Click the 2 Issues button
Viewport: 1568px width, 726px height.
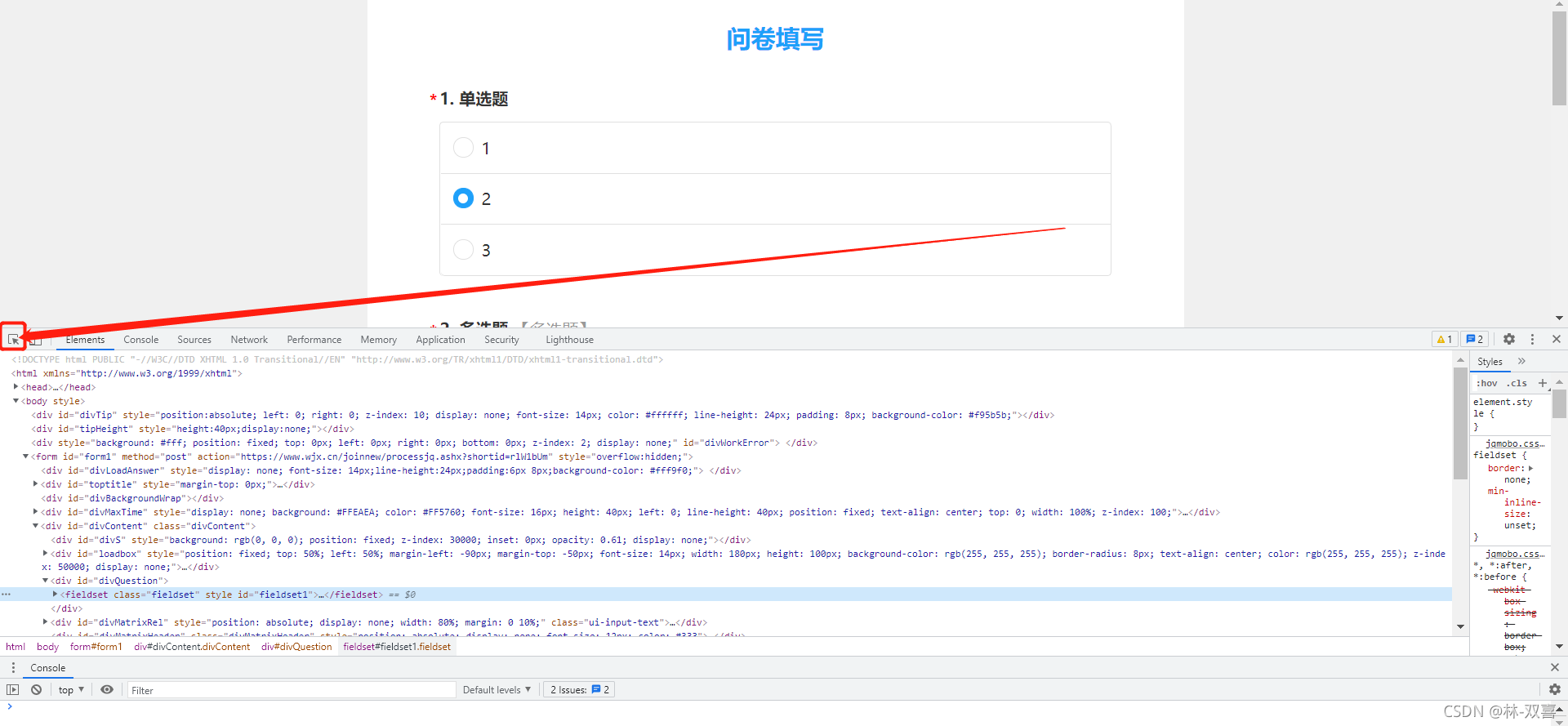(x=579, y=689)
